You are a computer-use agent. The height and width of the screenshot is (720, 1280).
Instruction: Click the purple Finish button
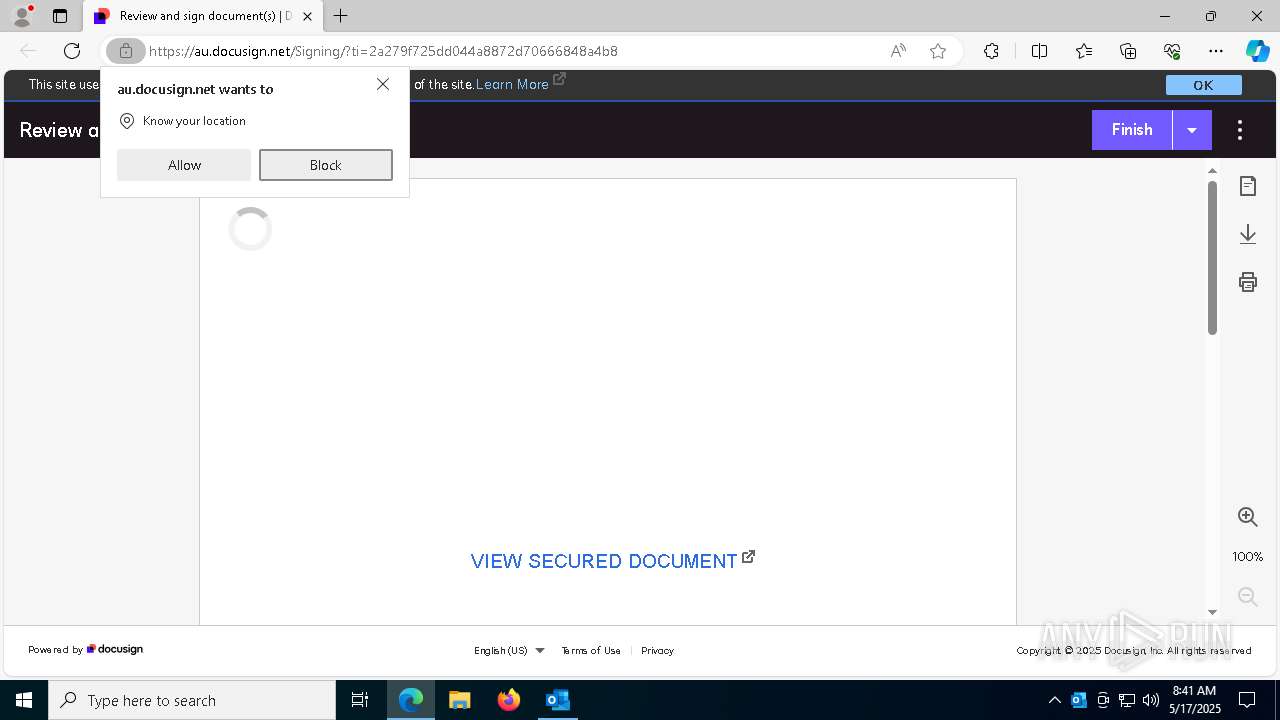click(x=1132, y=130)
